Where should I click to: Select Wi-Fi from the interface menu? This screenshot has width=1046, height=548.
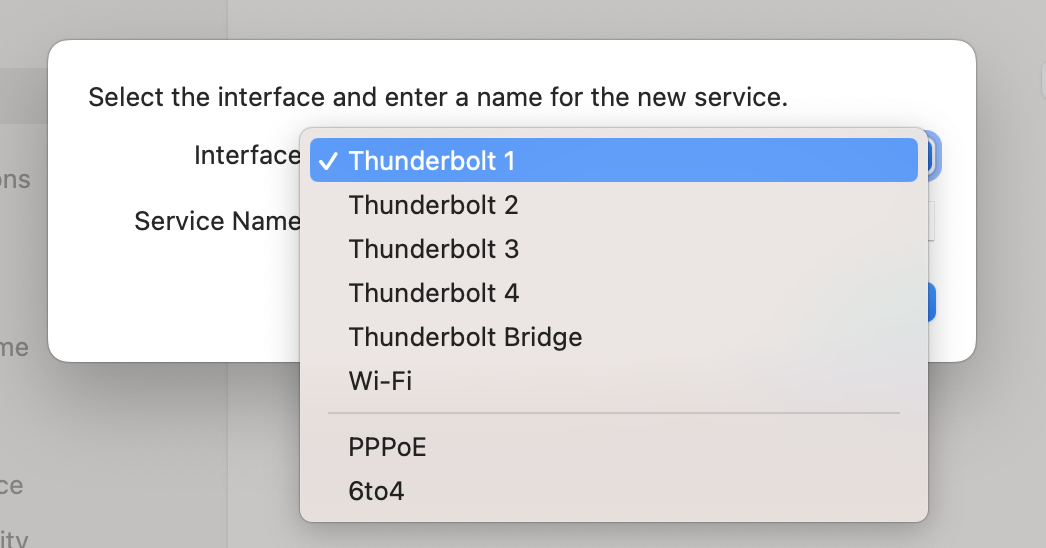[614, 381]
